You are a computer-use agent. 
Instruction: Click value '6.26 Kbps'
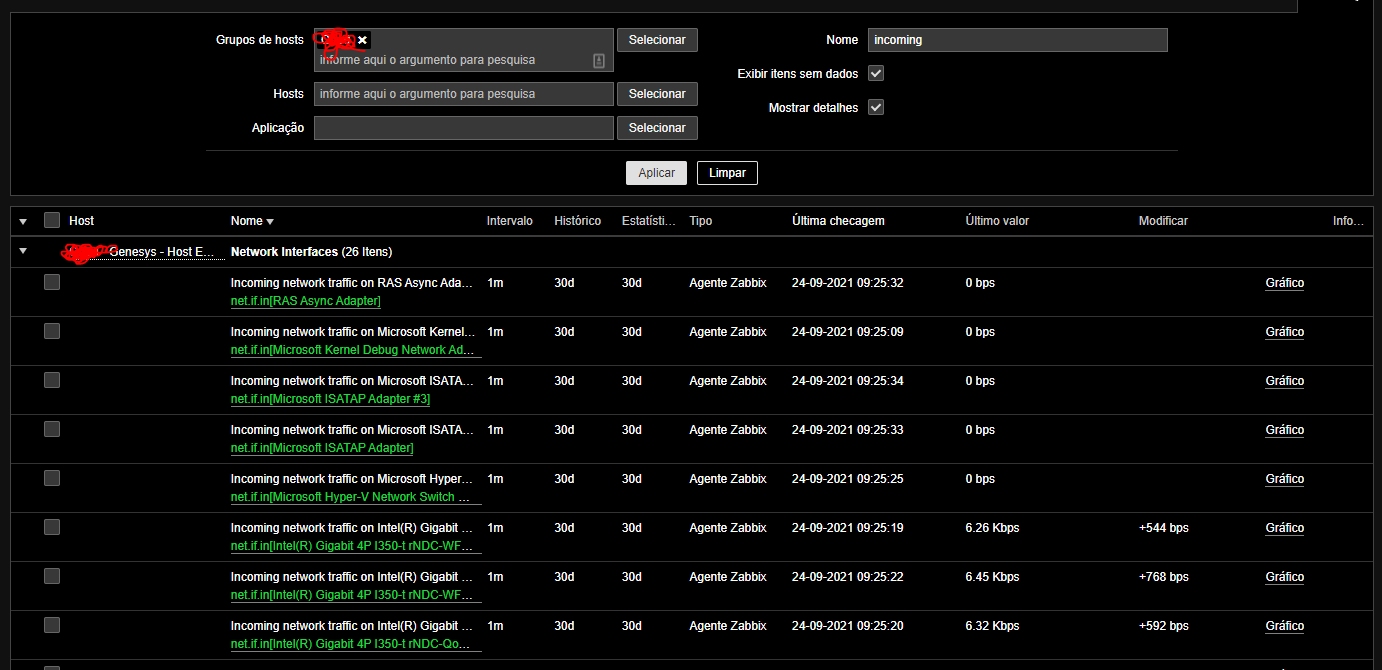(x=992, y=528)
